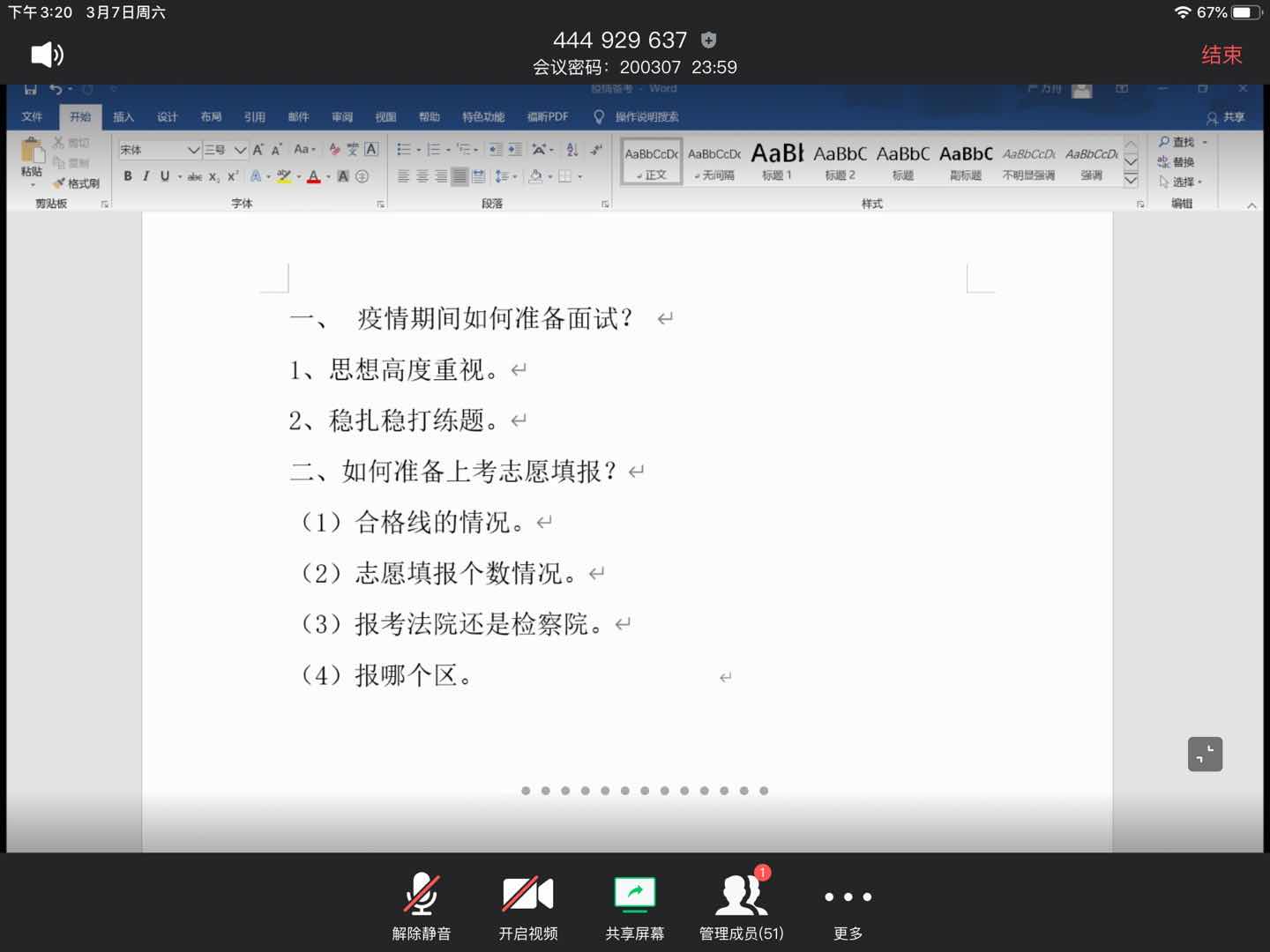Open the 审阅 ribbon tab
The image size is (1270, 952).
342,116
